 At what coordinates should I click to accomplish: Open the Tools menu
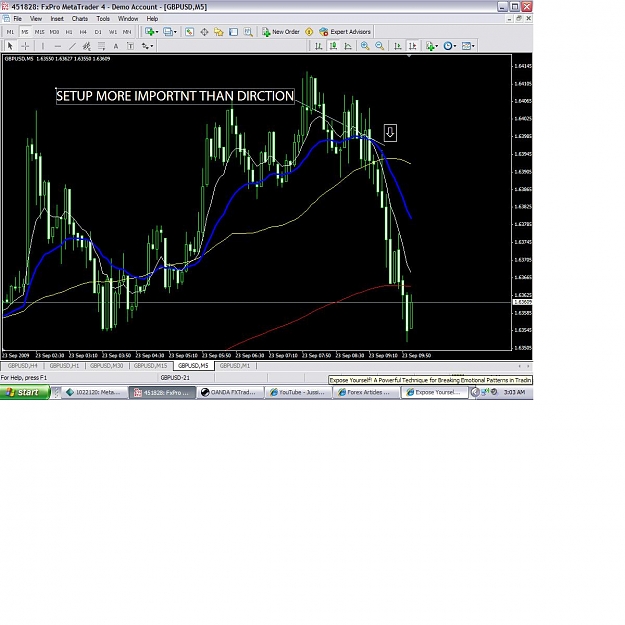103,19
